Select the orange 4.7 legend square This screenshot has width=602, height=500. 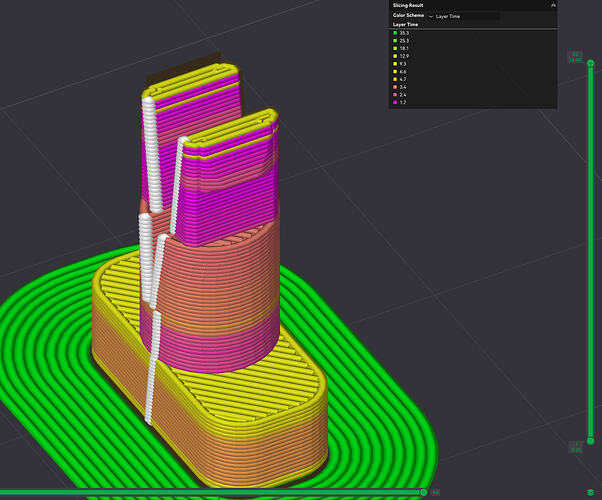395,79
